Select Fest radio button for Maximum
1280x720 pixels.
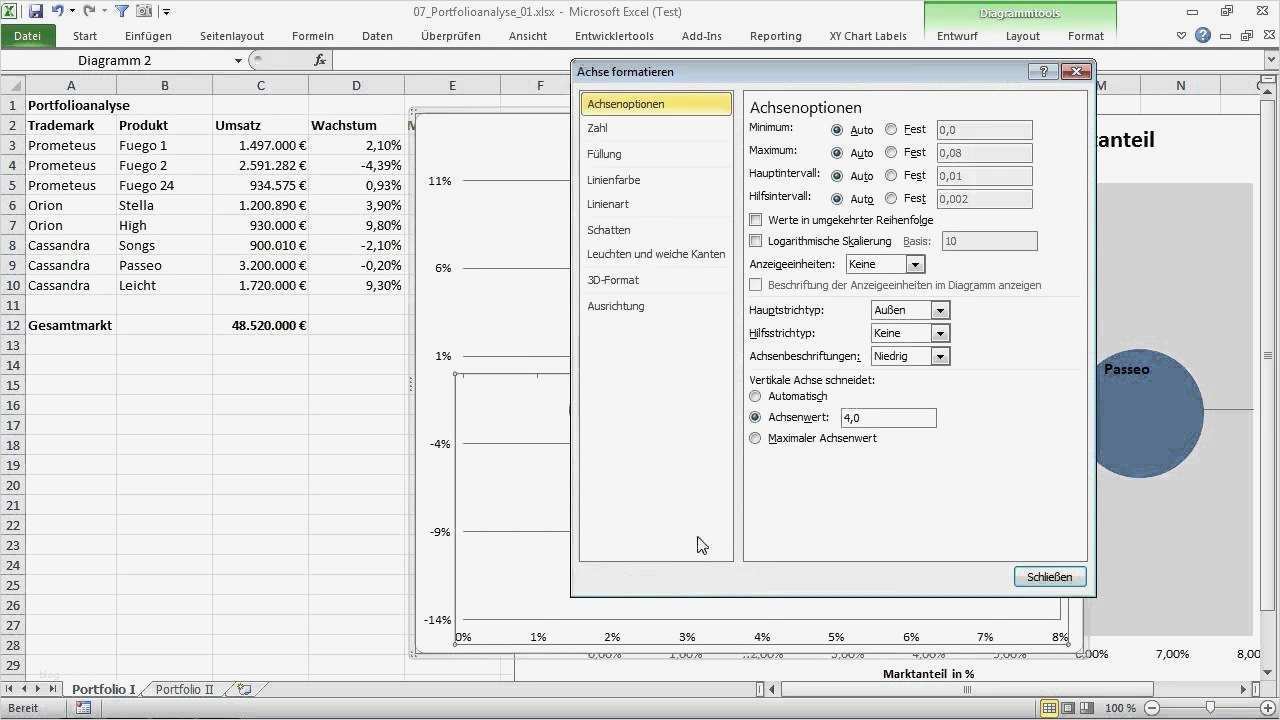point(891,153)
